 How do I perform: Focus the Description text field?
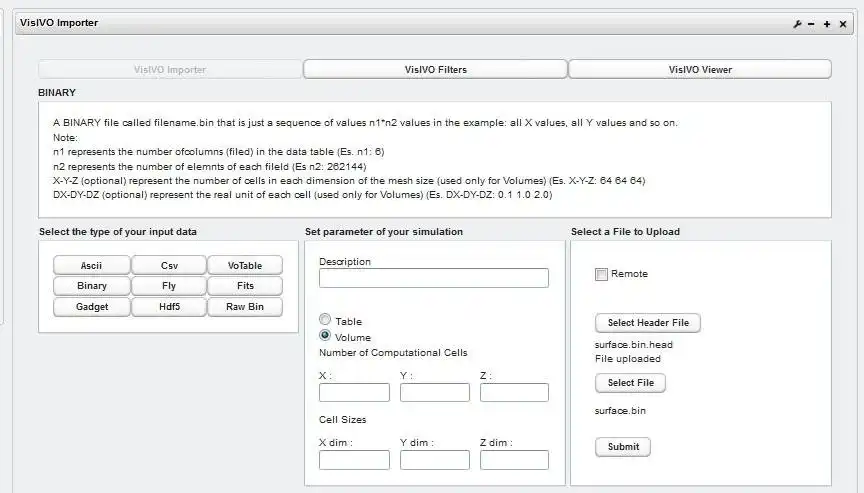click(x=434, y=278)
